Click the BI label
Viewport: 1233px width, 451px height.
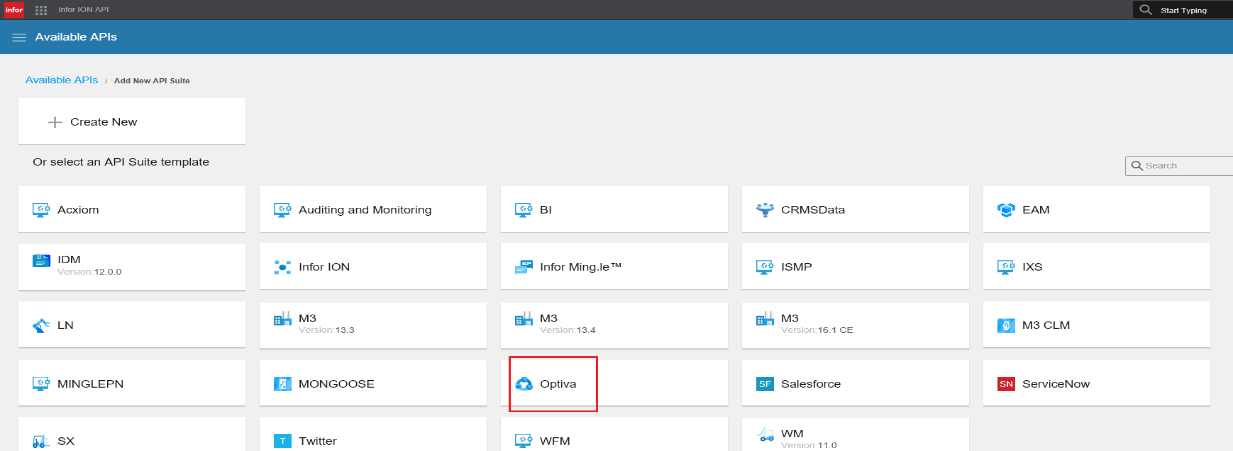coord(546,210)
